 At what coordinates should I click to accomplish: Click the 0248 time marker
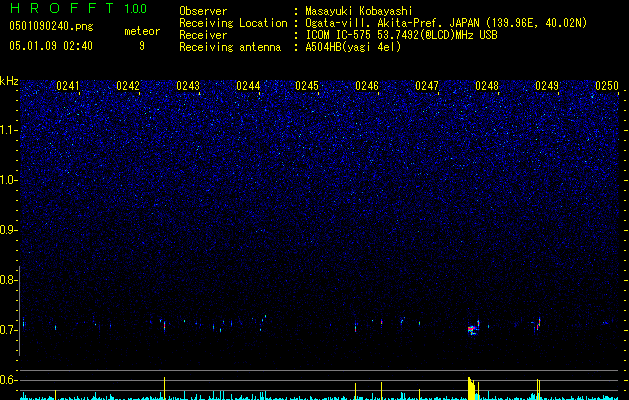tap(487, 86)
